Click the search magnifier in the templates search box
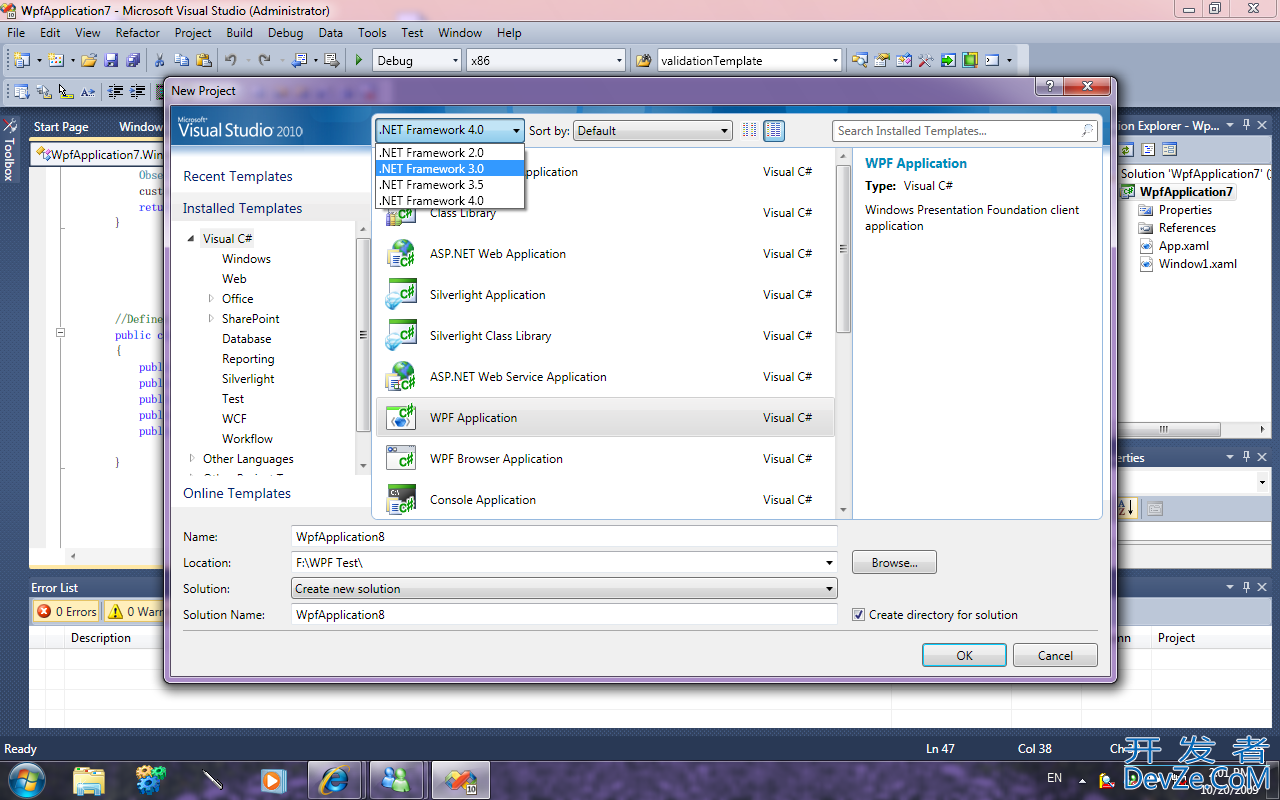 1087,130
